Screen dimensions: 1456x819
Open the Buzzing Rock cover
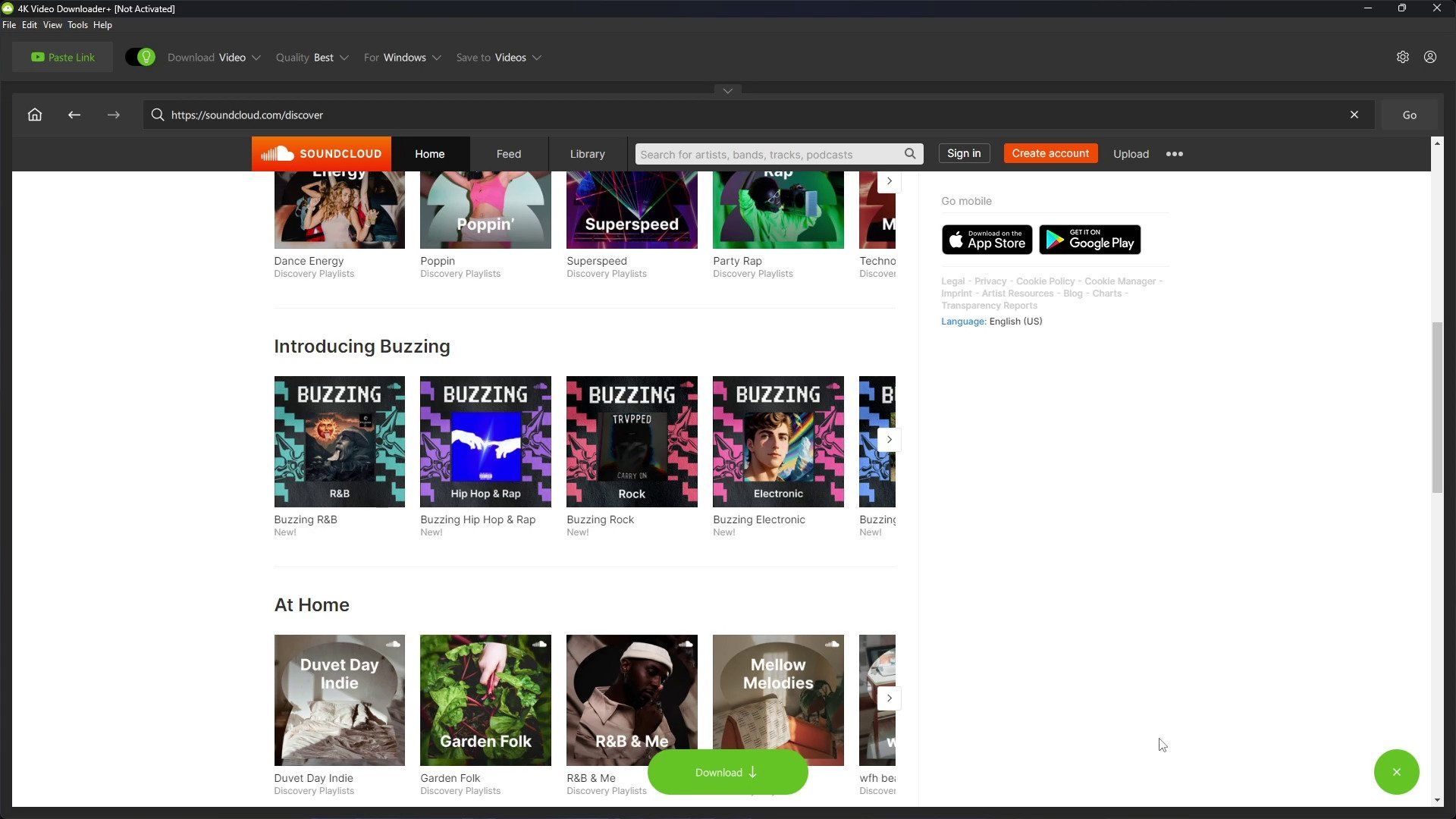click(632, 441)
